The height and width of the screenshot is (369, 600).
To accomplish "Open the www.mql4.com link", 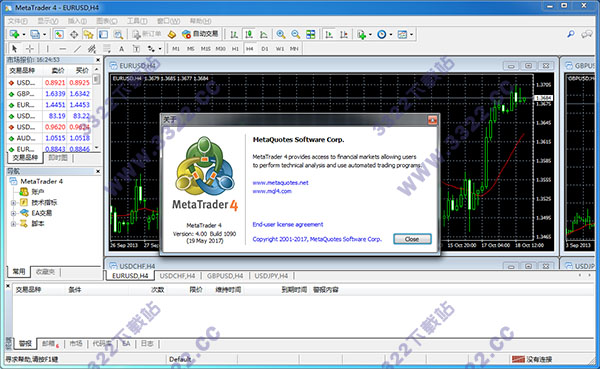I will coord(272,191).
